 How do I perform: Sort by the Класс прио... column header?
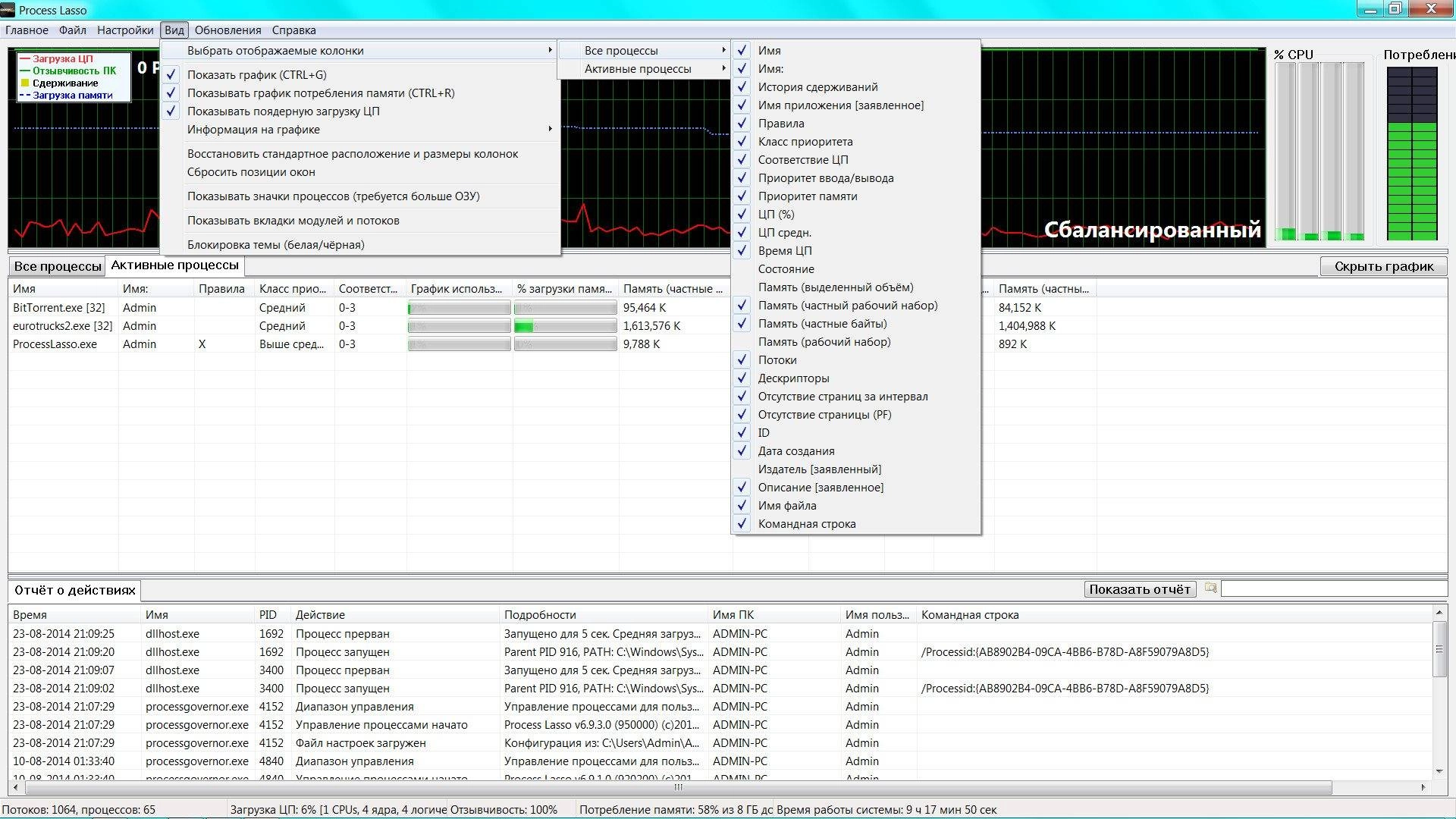[x=294, y=289]
